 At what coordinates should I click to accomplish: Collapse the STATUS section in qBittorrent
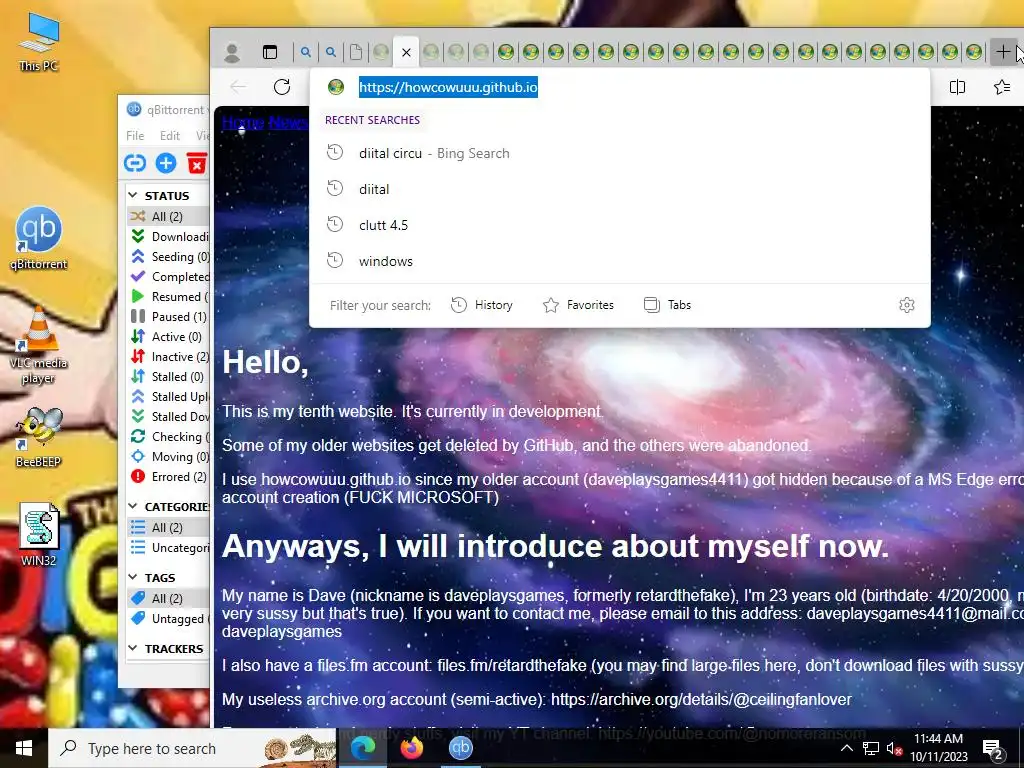coord(133,195)
